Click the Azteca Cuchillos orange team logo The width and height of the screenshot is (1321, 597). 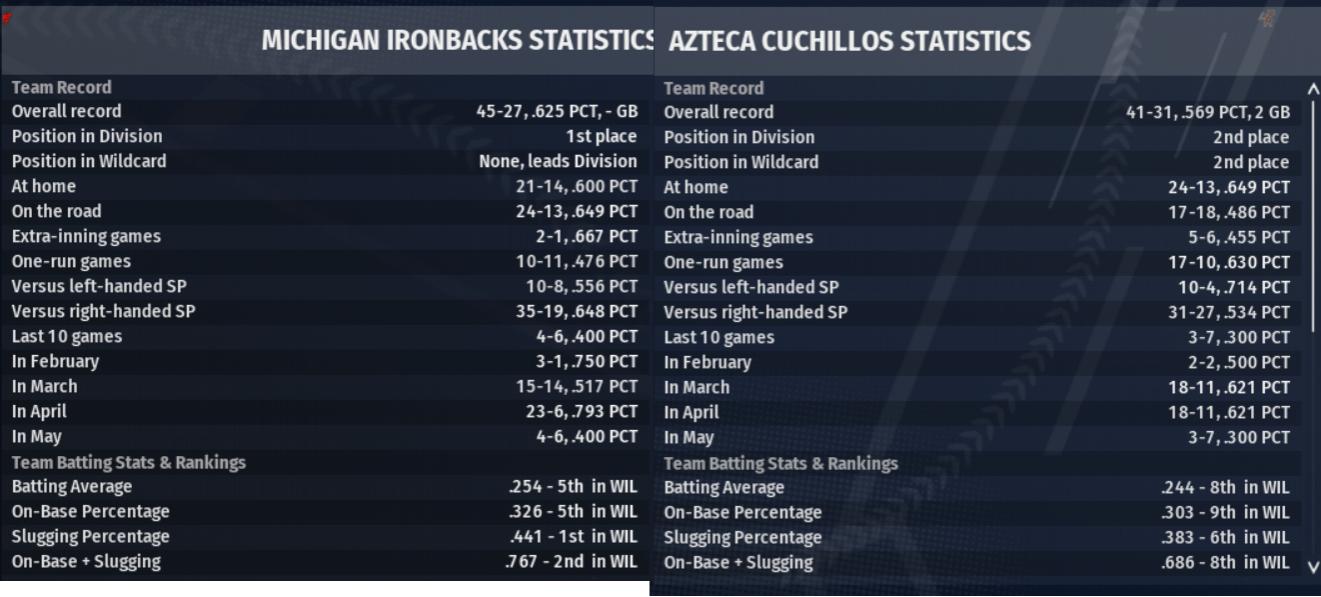pos(1266,17)
